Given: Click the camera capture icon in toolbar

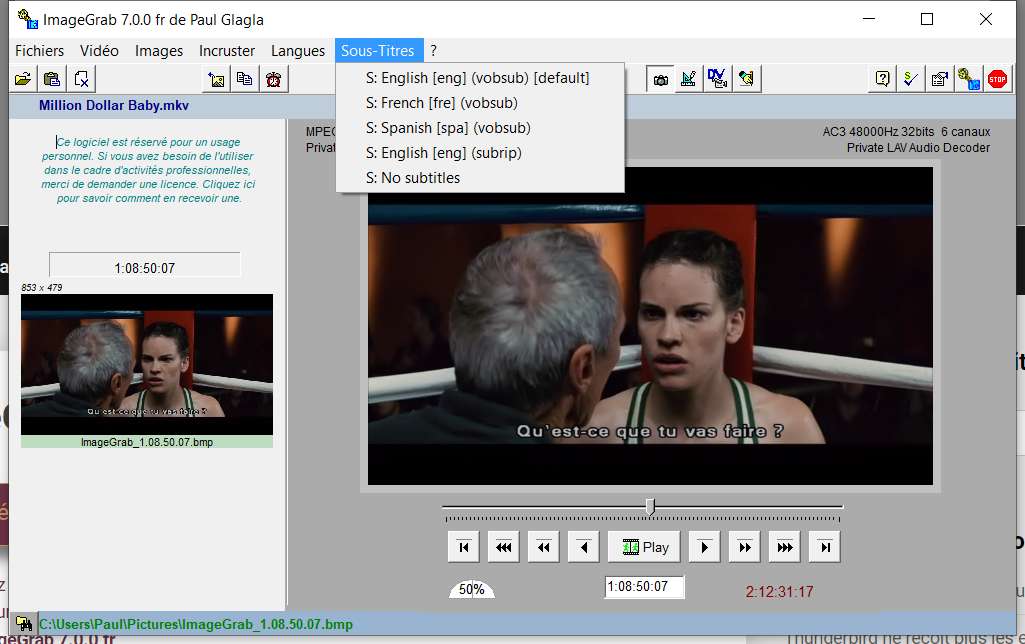Looking at the screenshot, I should point(659,79).
